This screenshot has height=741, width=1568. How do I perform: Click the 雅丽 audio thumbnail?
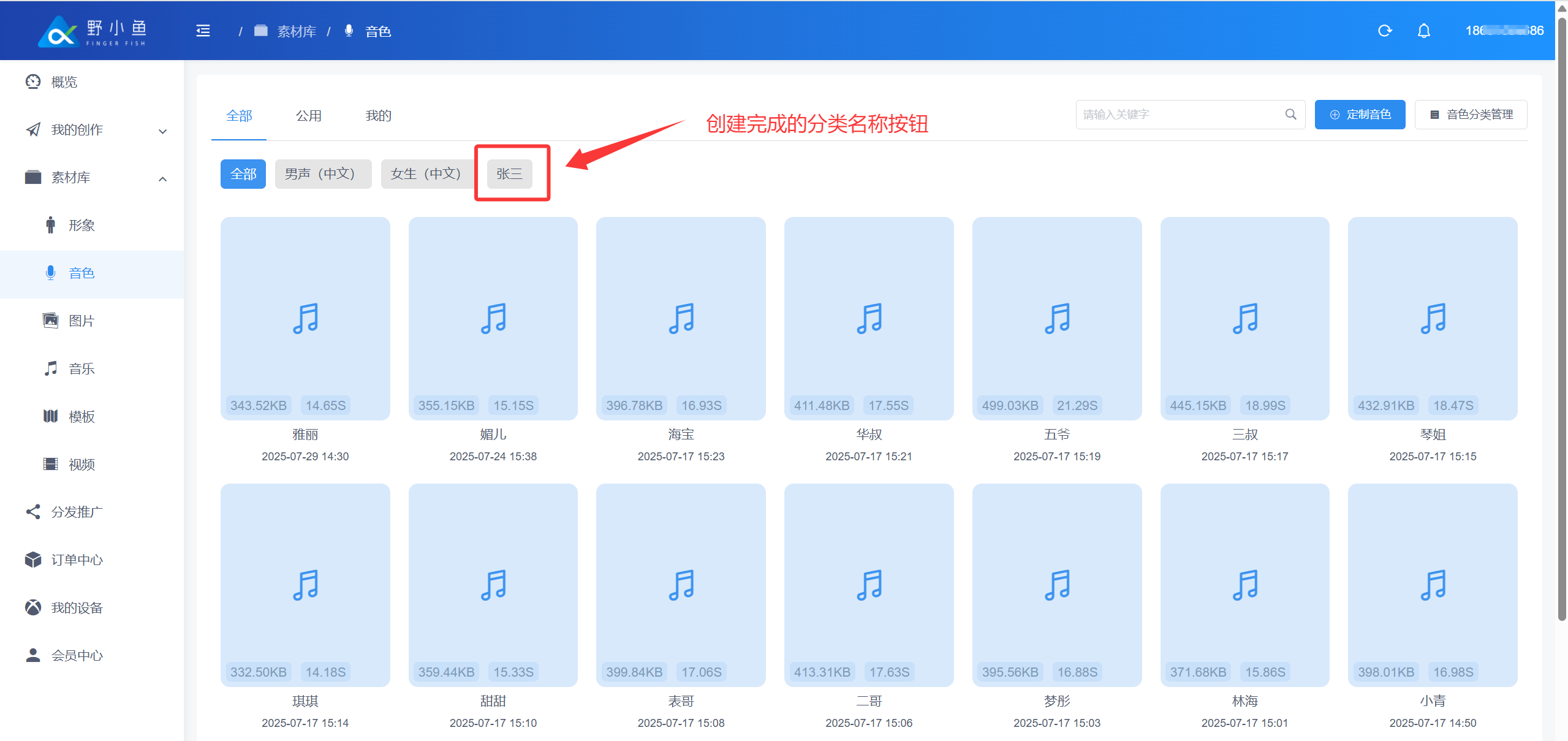click(x=305, y=318)
